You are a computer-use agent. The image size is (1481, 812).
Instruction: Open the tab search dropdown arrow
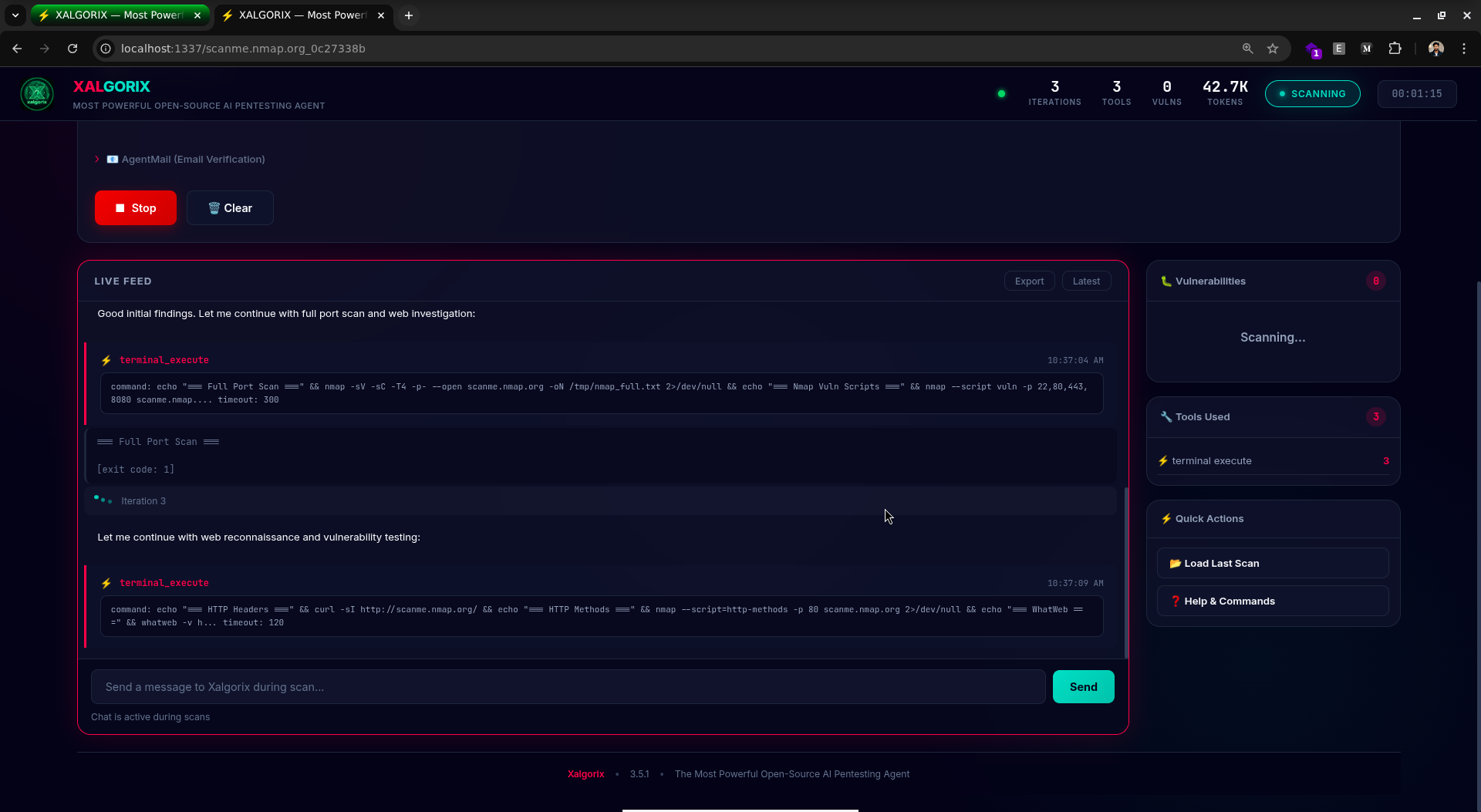[x=15, y=15]
